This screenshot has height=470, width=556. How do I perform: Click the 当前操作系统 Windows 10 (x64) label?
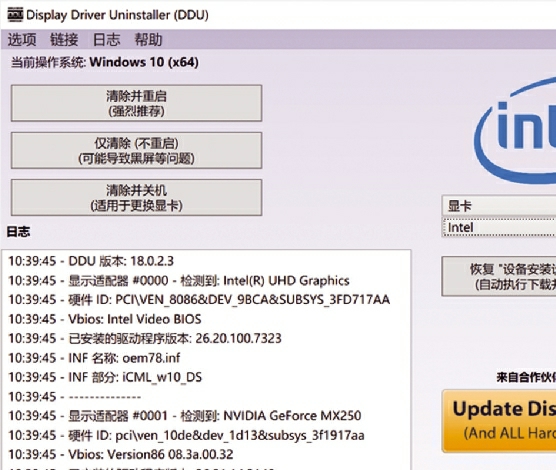tap(105, 62)
